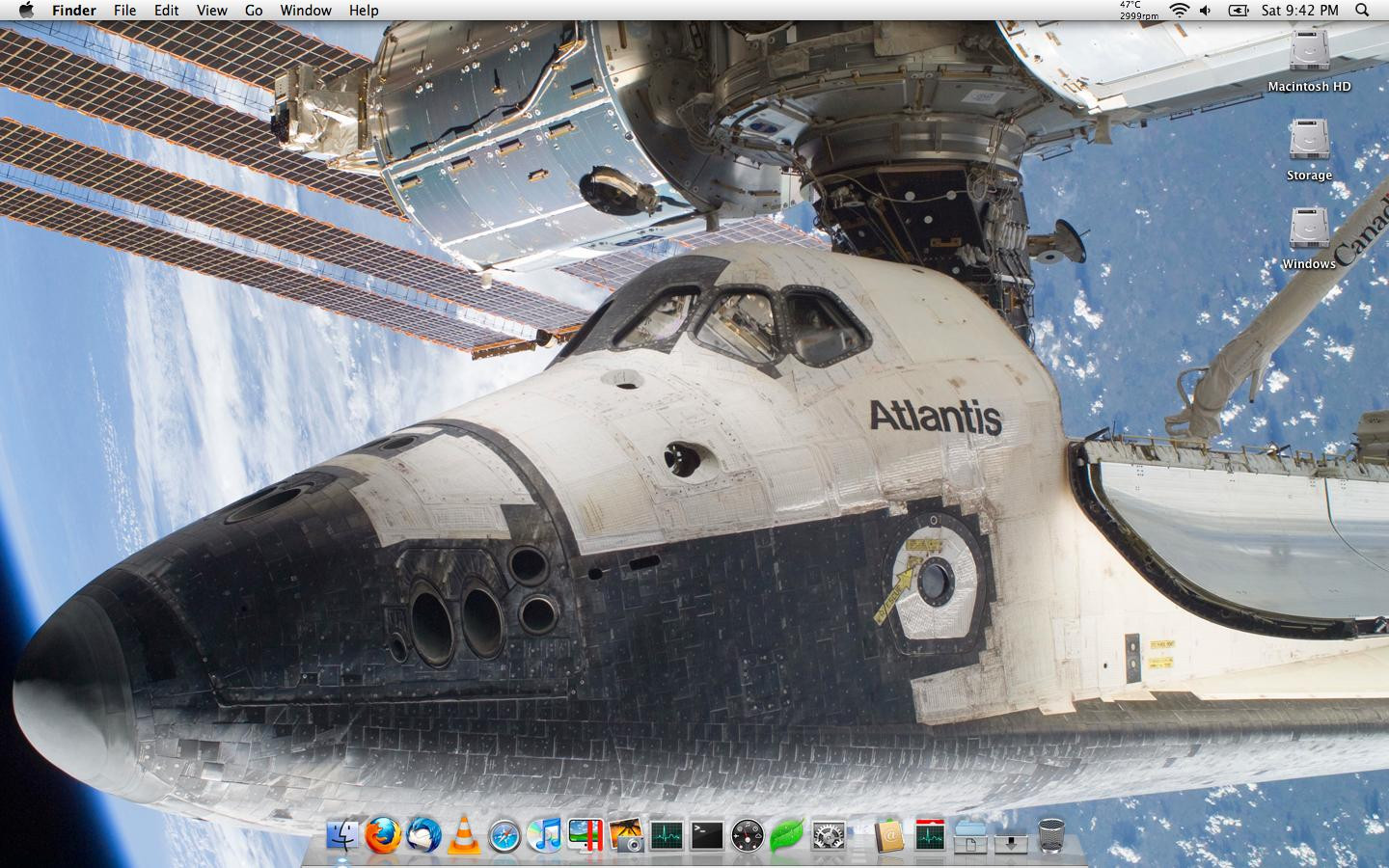Open the volume control in menu bar
Viewport: 1389px width, 868px height.
1206,11
